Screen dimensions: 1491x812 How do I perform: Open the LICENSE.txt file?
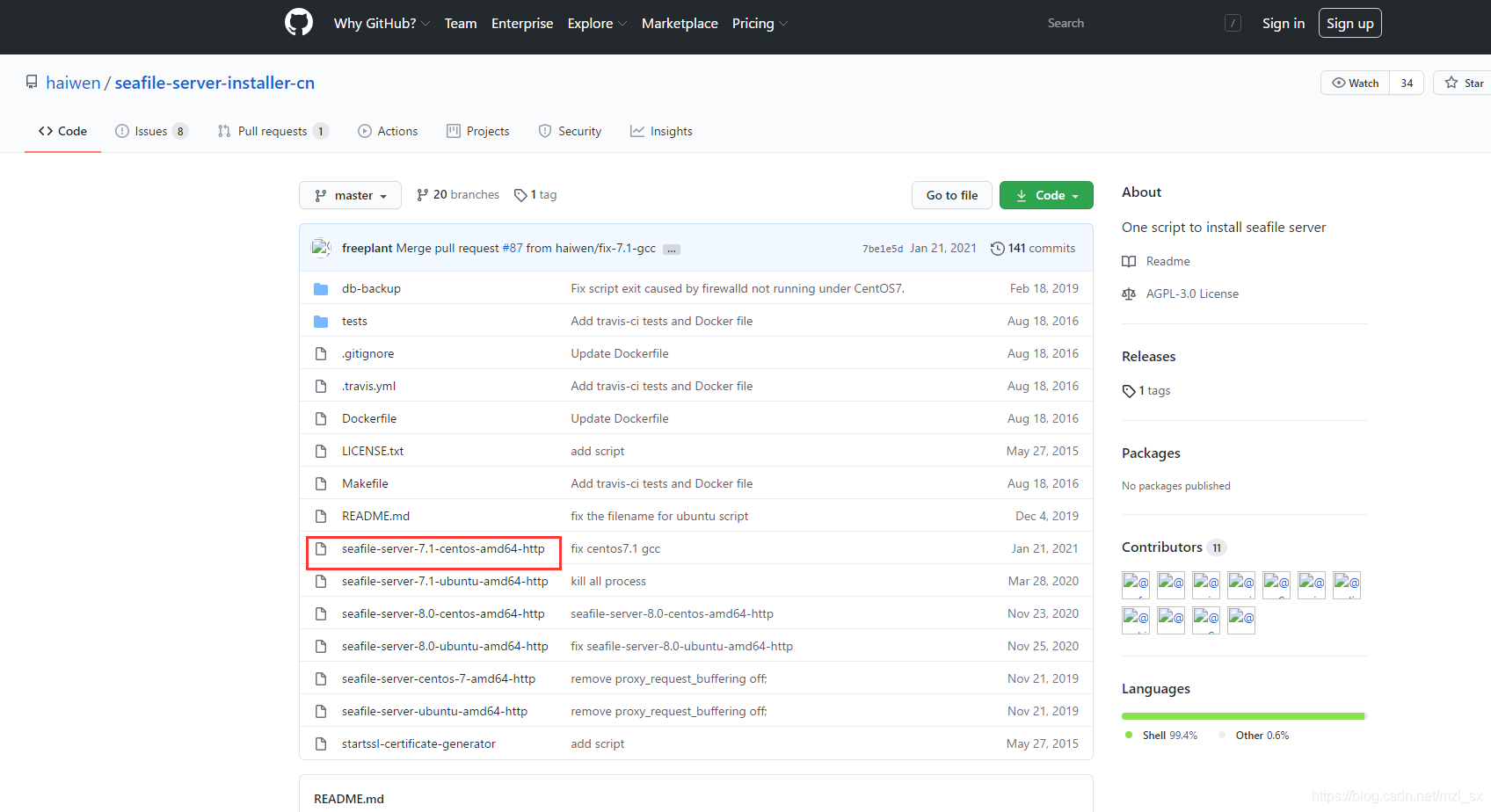tap(373, 452)
